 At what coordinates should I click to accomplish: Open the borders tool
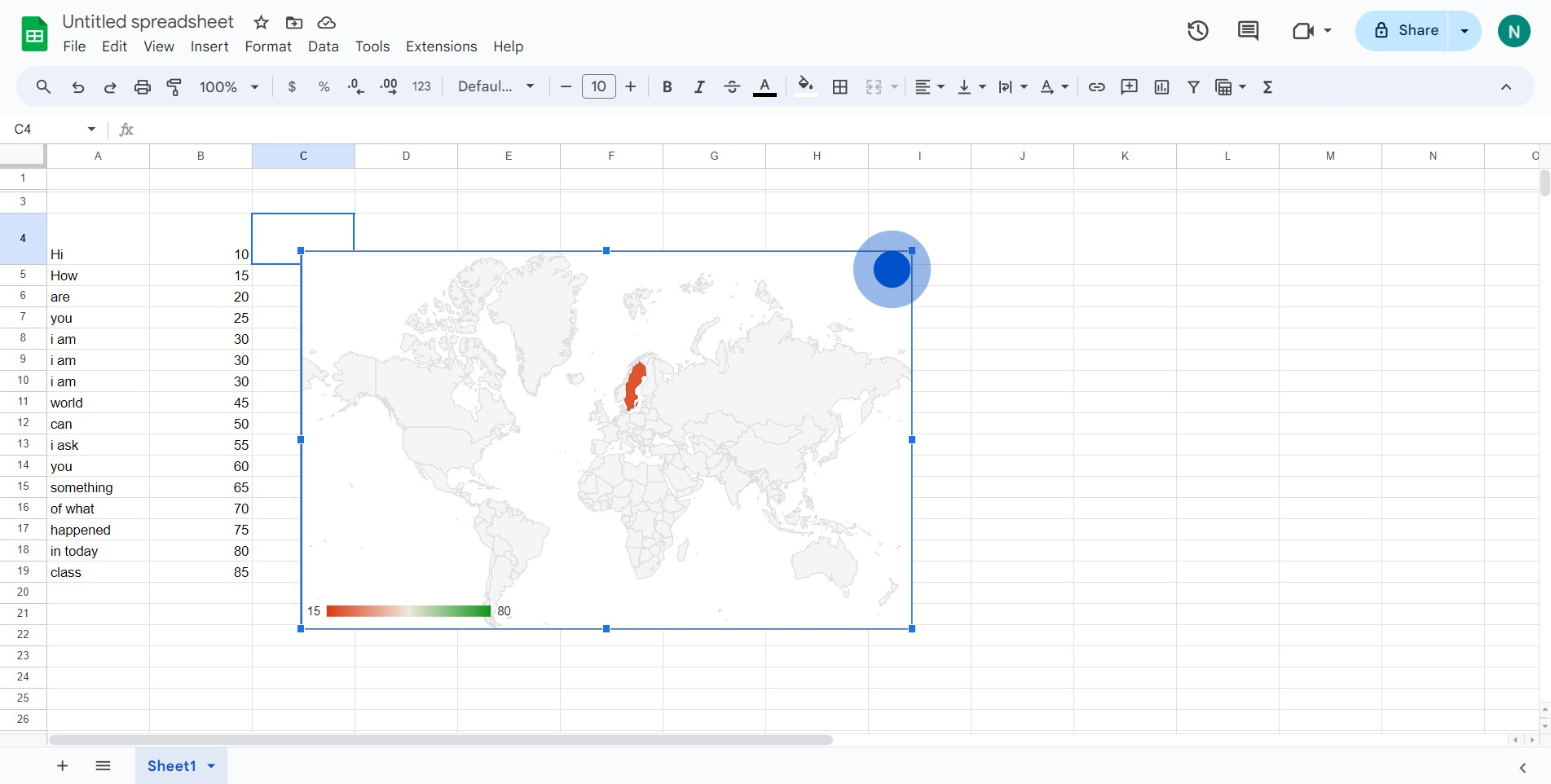click(x=840, y=86)
